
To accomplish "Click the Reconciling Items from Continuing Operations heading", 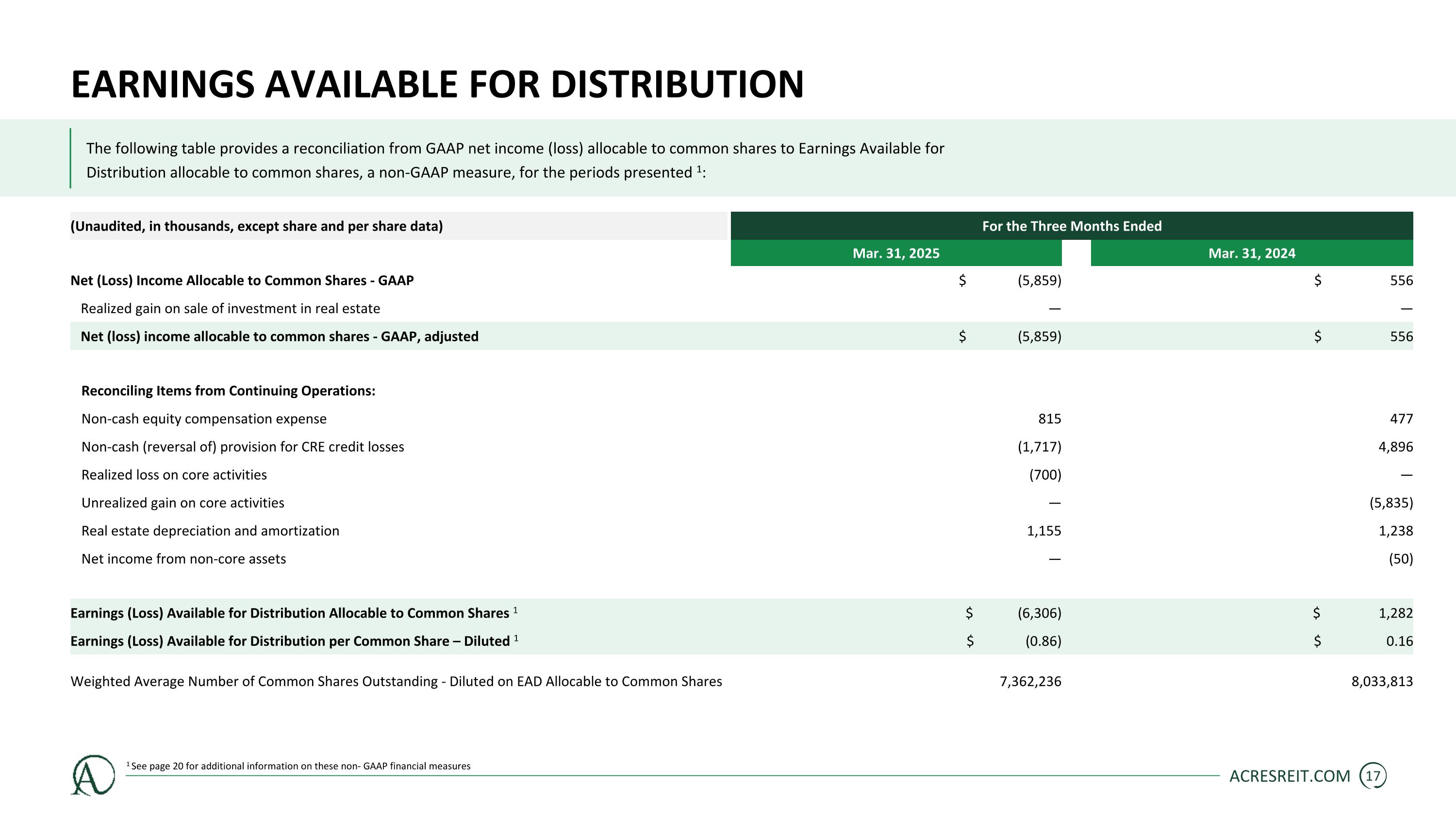I will 228,391.
